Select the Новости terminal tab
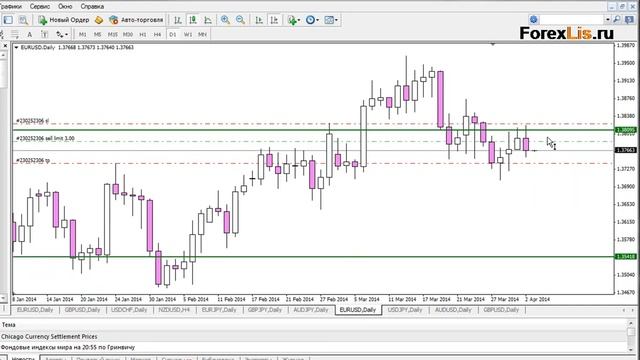 coord(23,358)
